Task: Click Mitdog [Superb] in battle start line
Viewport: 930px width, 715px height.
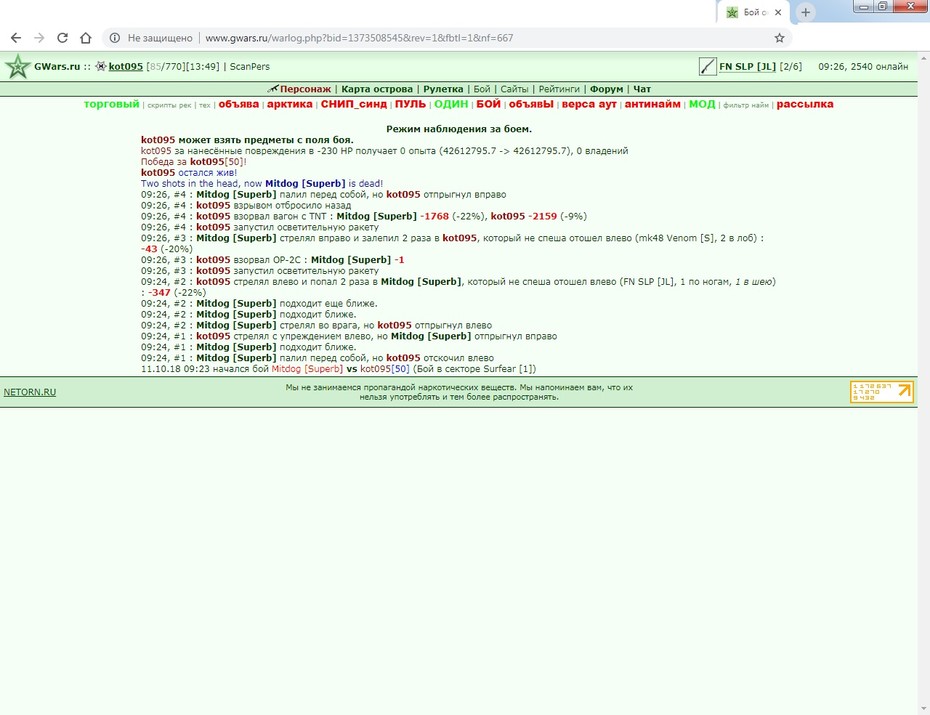Action: [307, 369]
